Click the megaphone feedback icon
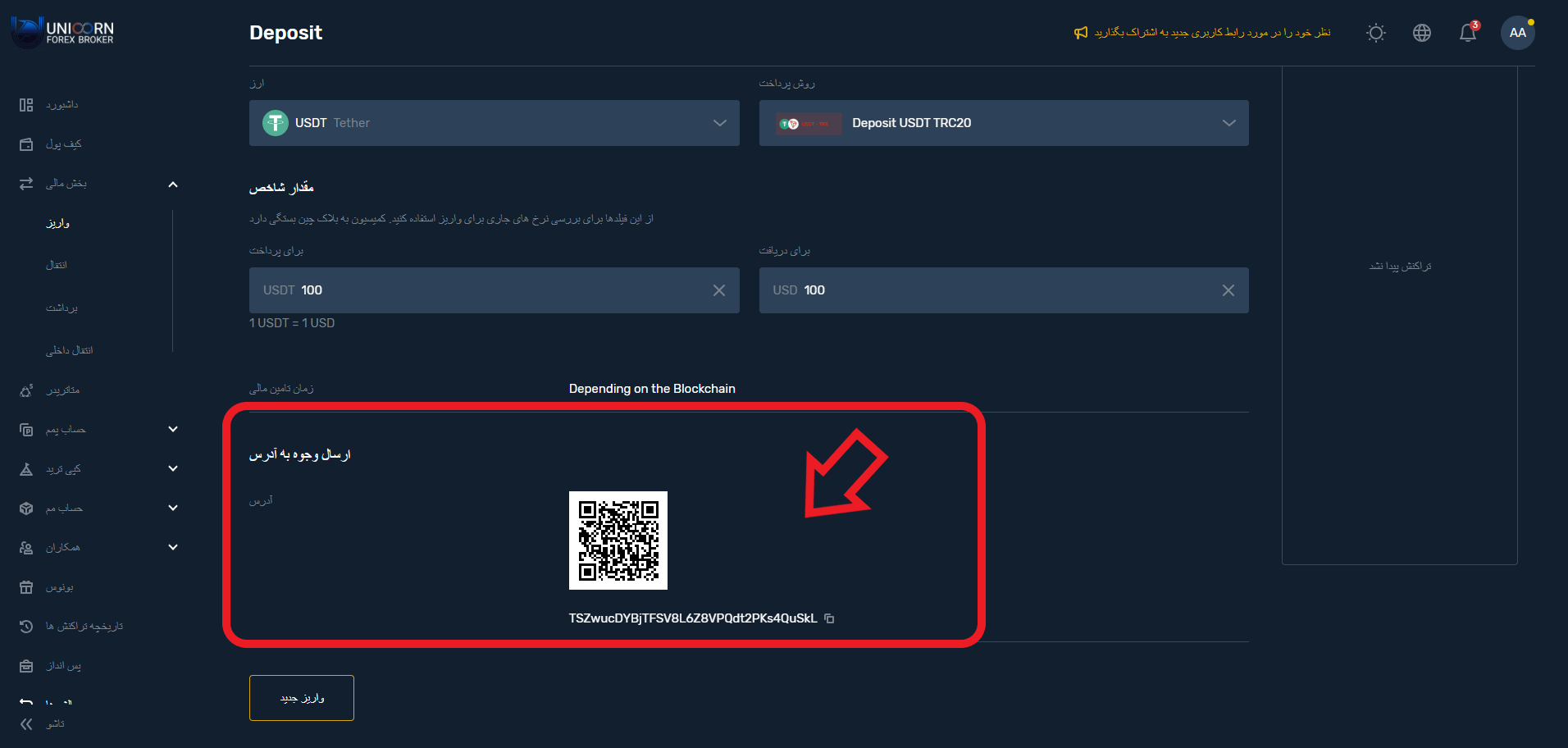1568x748 pixels. pos(1081,33)
